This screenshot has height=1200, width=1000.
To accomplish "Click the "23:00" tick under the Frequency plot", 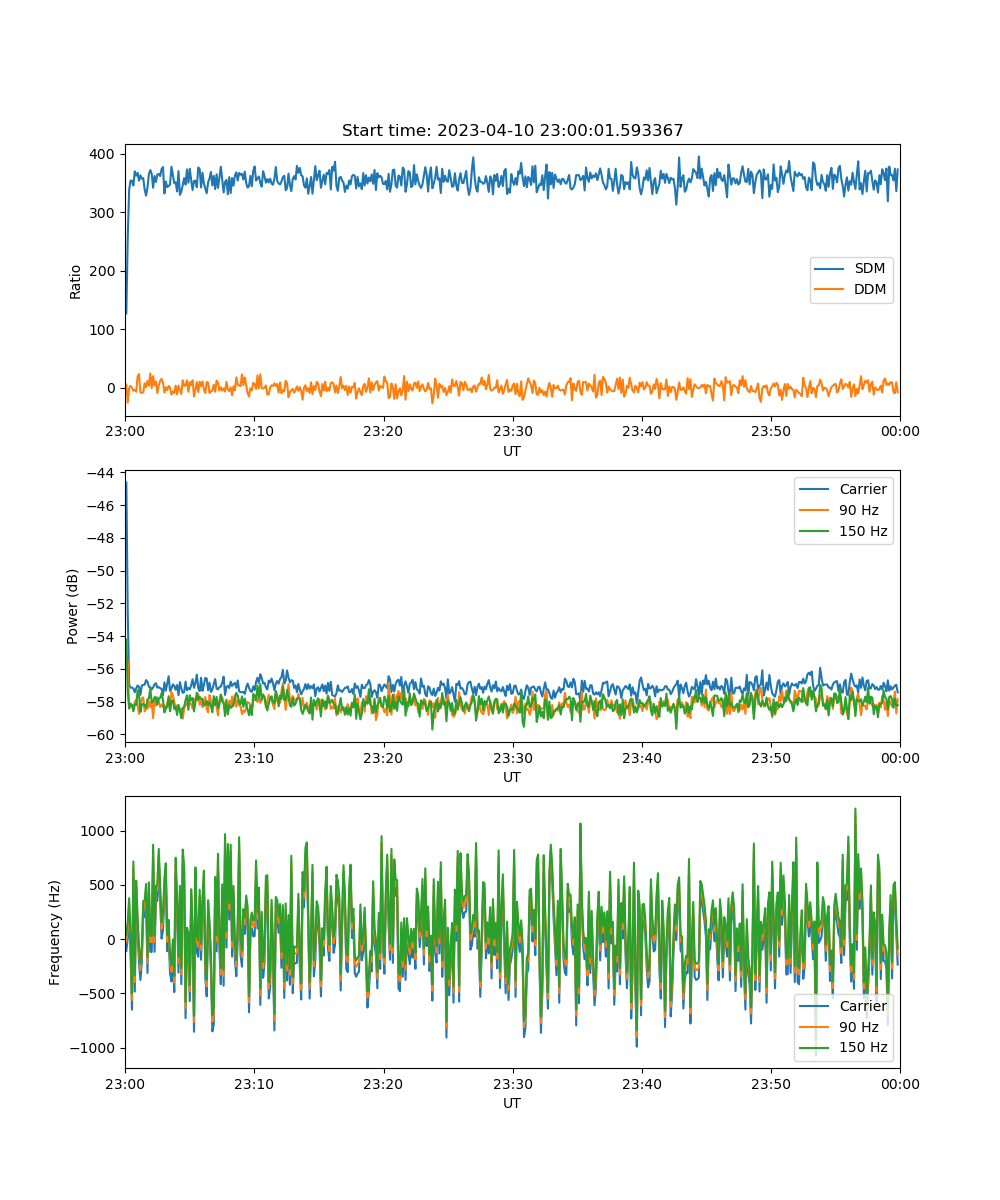I will (125, 1084).
